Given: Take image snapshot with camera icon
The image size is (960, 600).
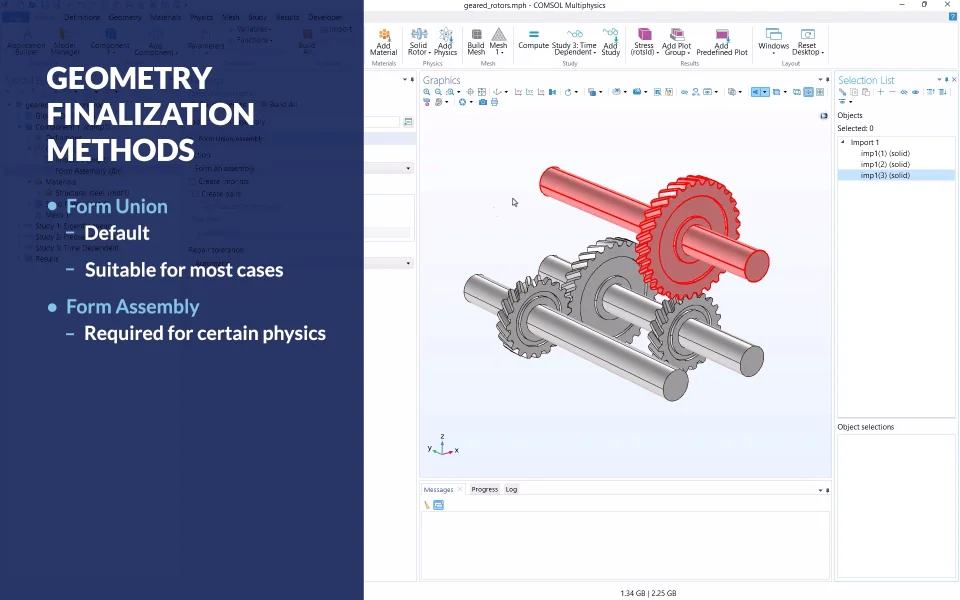Looking at the screenshot, I should point(483,102).
